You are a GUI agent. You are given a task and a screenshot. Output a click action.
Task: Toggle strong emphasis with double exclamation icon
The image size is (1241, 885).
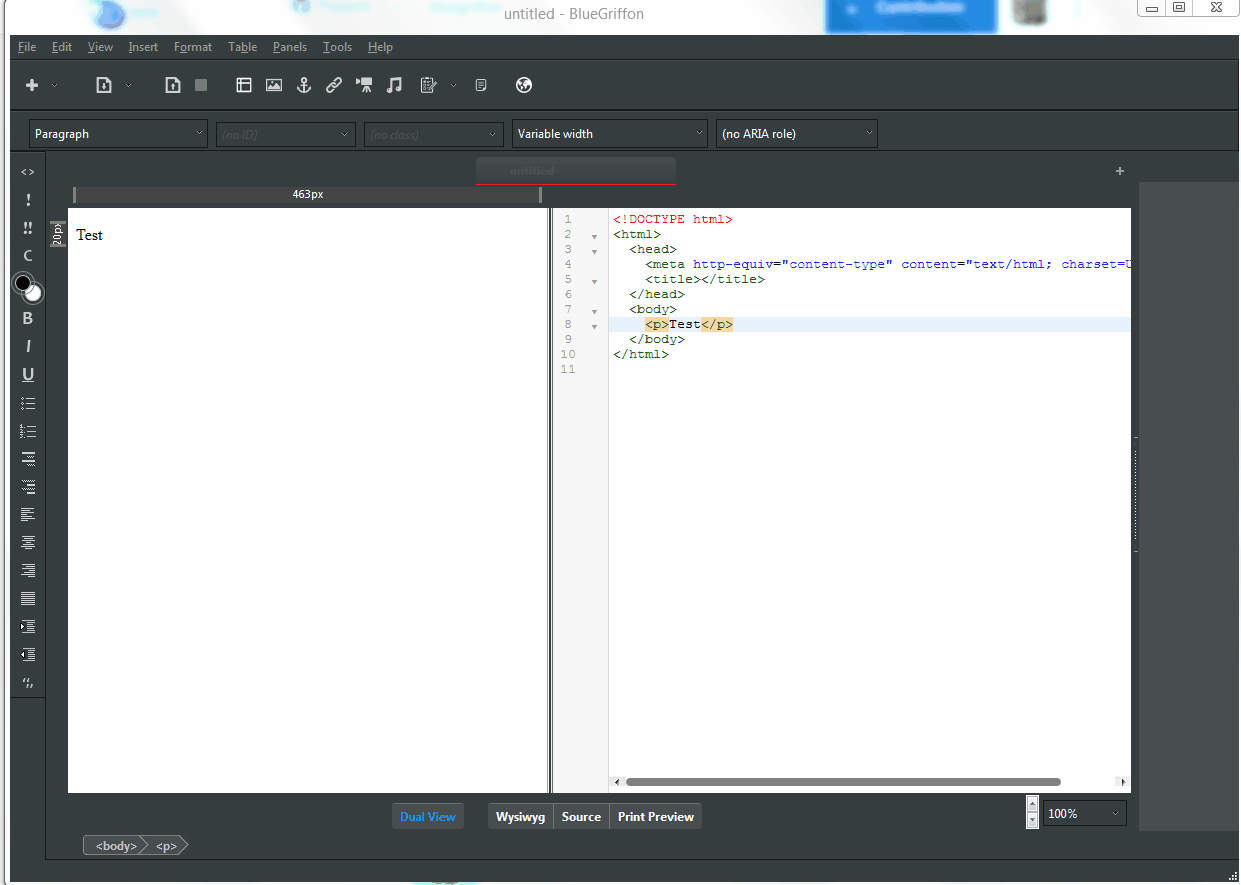(28, 228)
